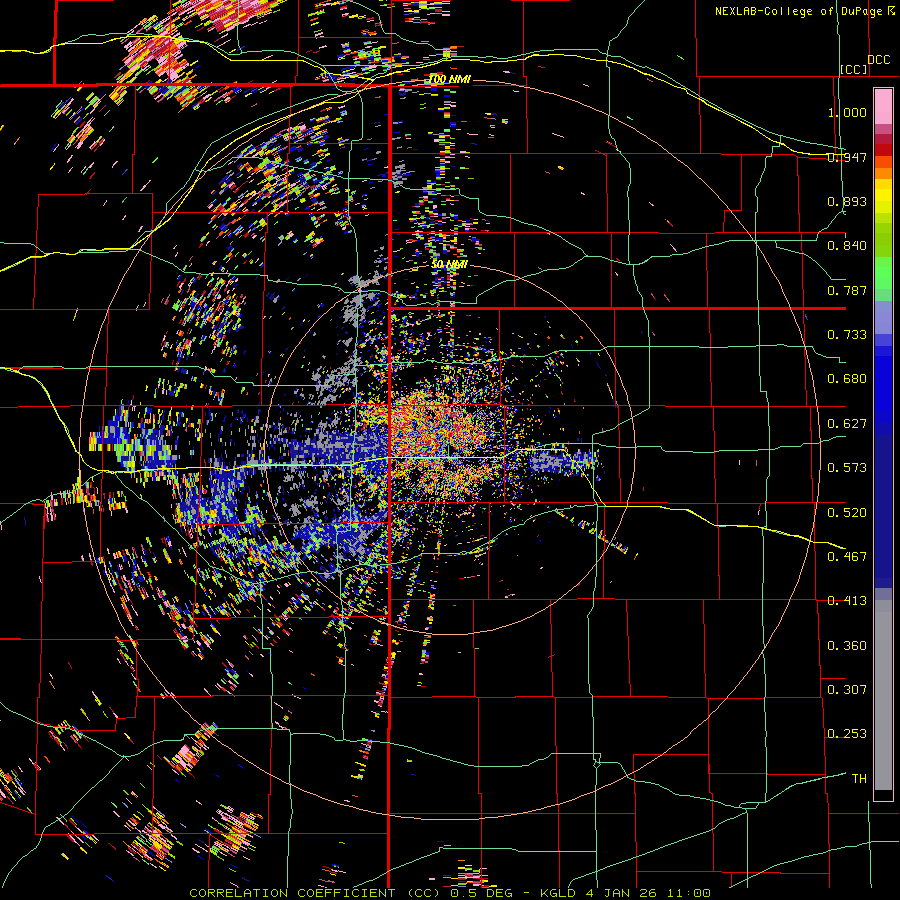Click the NEXLAB-College of DuPage label
The image size is (900, 900).
[801, 11]
